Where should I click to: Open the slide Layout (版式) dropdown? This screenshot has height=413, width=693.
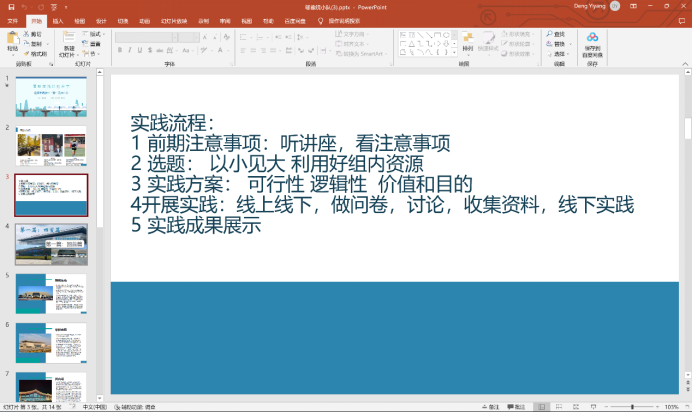pyautogui.click(x=94, y=34)
